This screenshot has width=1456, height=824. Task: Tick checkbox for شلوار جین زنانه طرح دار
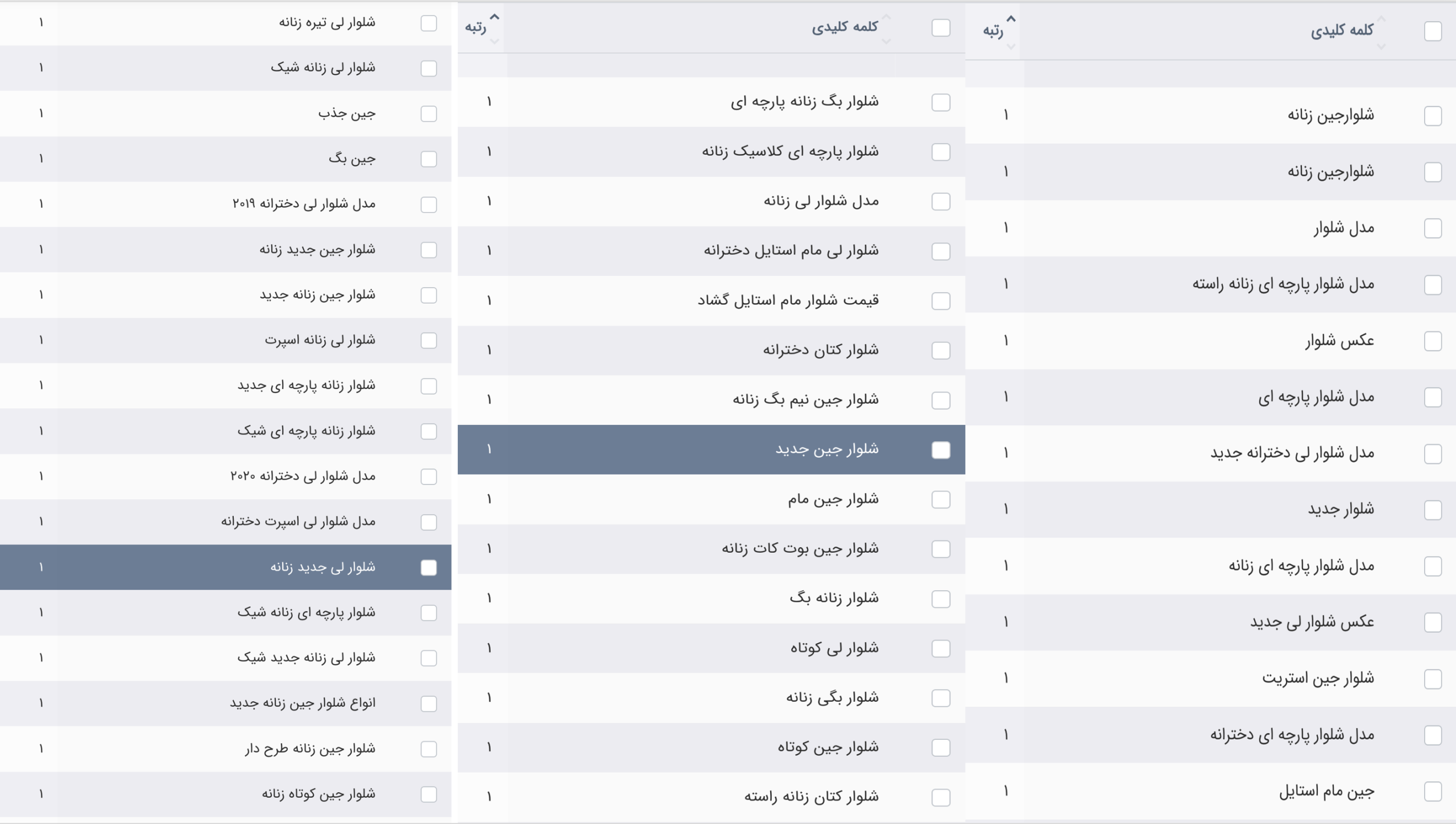click(428, 749)
